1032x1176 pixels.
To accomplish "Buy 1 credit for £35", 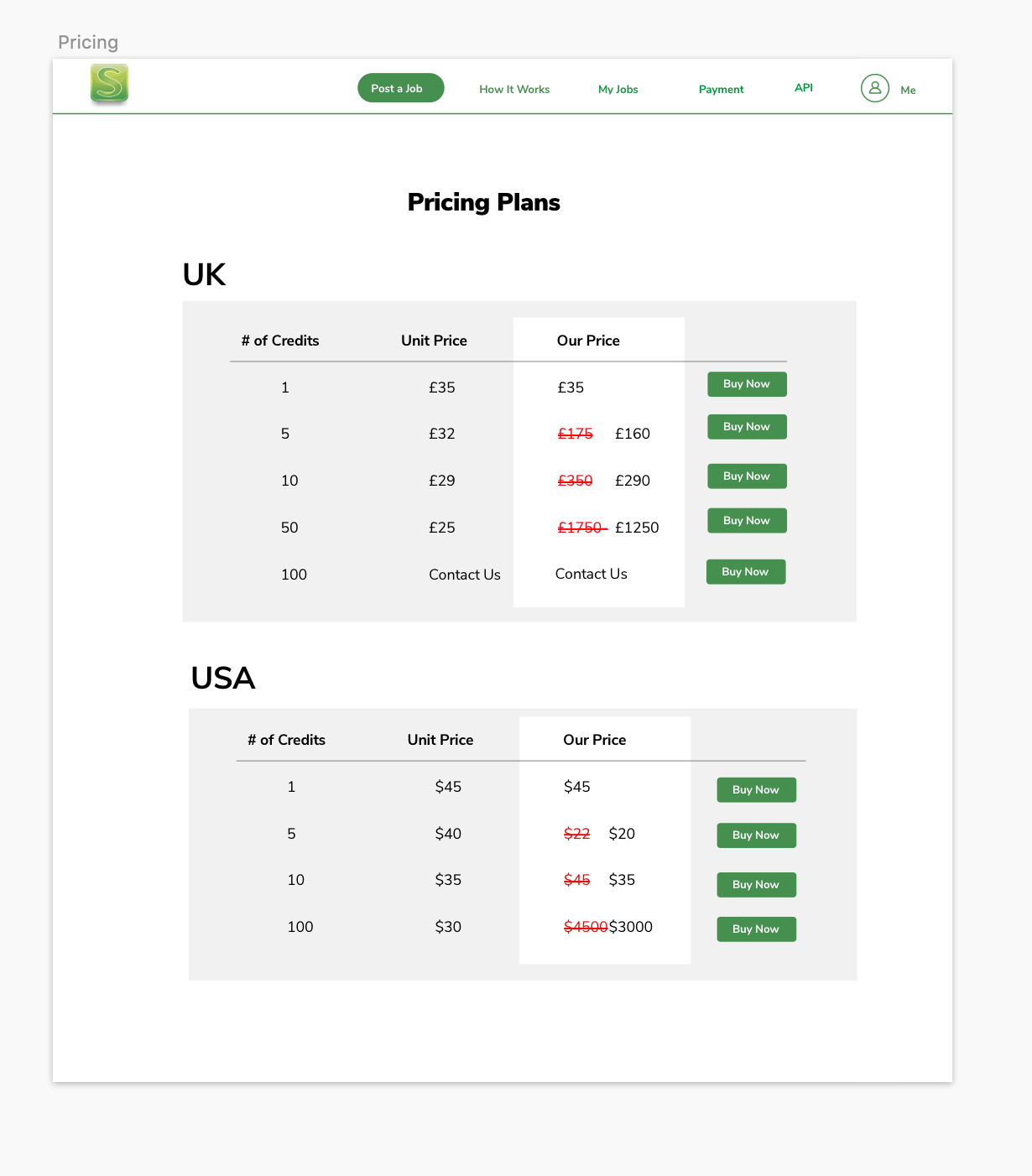I will [x=747, y=384].
